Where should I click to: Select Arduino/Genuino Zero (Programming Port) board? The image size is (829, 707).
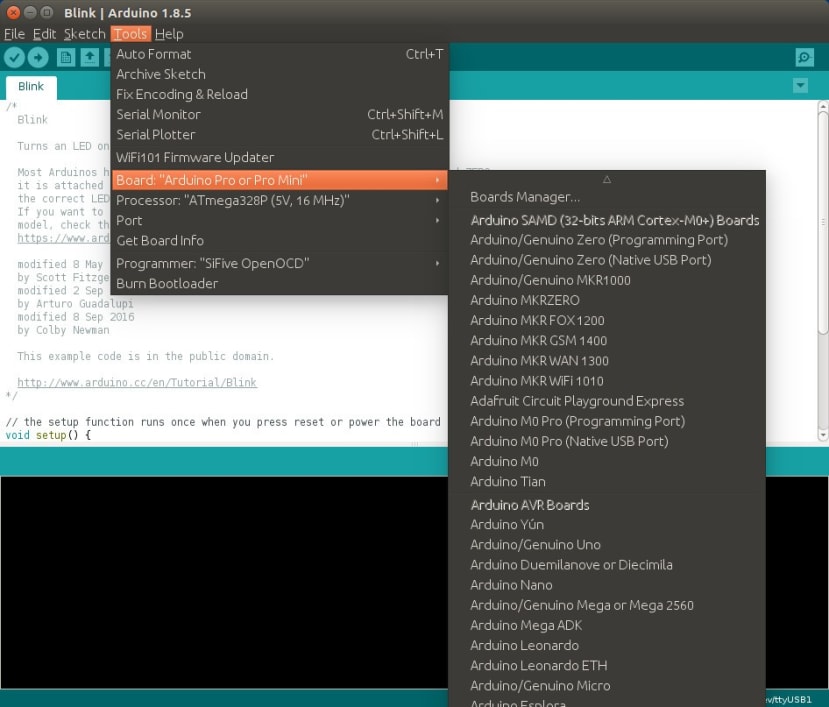(607, 240)
